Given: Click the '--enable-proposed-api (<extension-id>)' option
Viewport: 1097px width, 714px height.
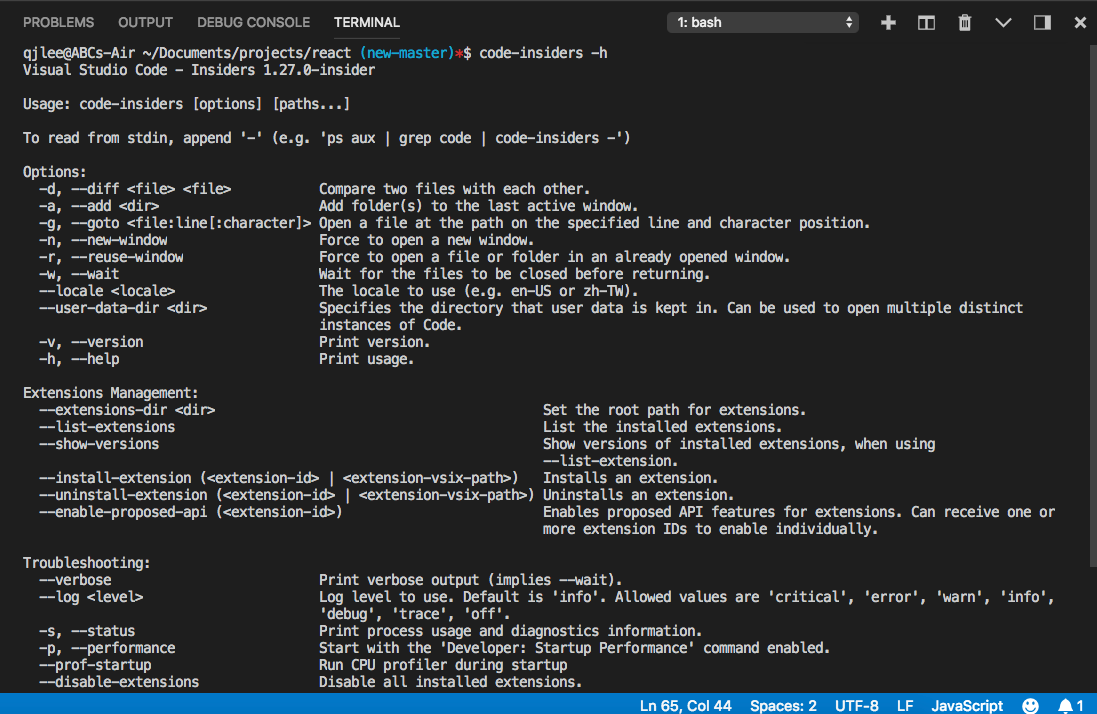Looking at the screenshot, I should tap(191, 513).
